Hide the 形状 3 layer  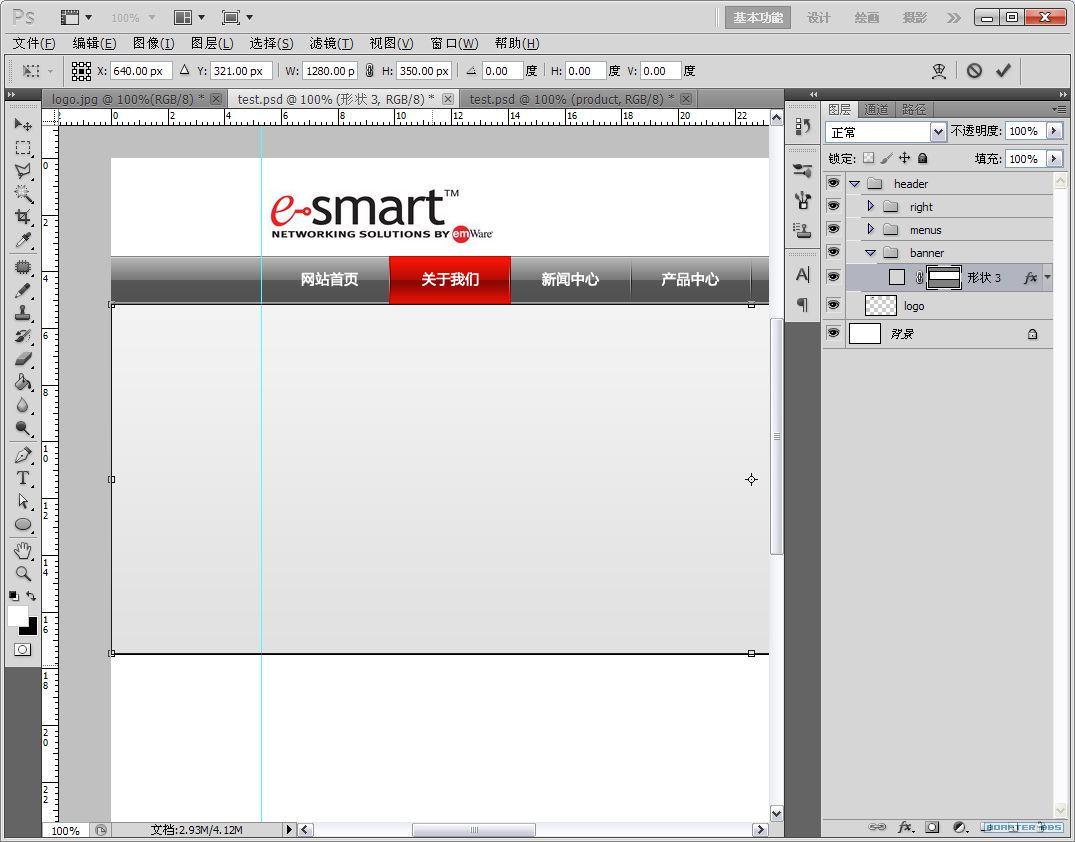834,277
